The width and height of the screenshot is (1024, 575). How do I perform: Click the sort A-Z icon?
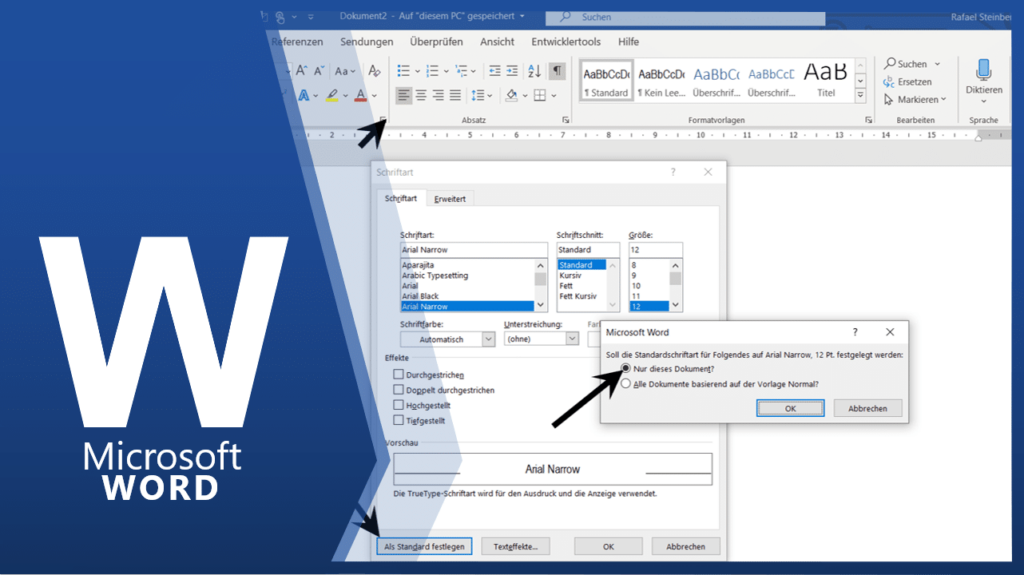533,71
